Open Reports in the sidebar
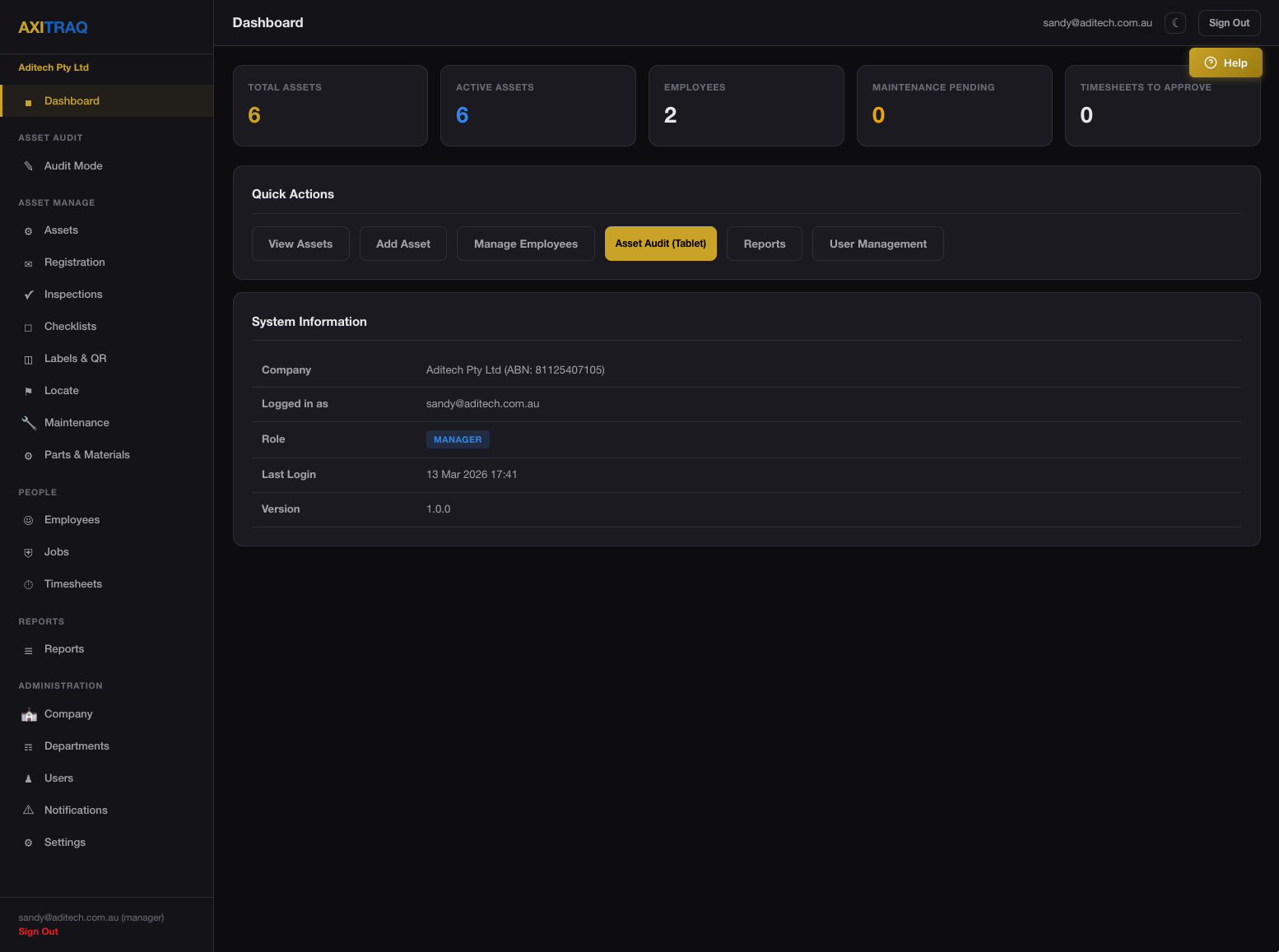Image resolution: width=1279 pixels, height=952 pixels. click(x=107, y=649)
